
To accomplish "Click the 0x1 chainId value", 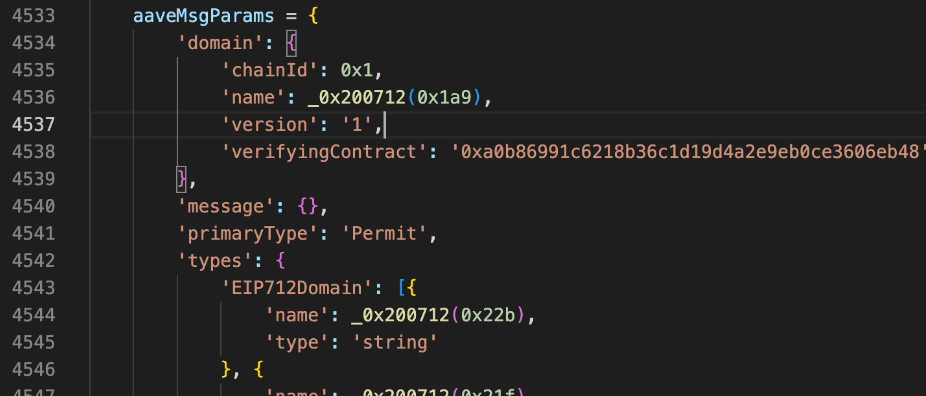I will [x=356, y=70].
